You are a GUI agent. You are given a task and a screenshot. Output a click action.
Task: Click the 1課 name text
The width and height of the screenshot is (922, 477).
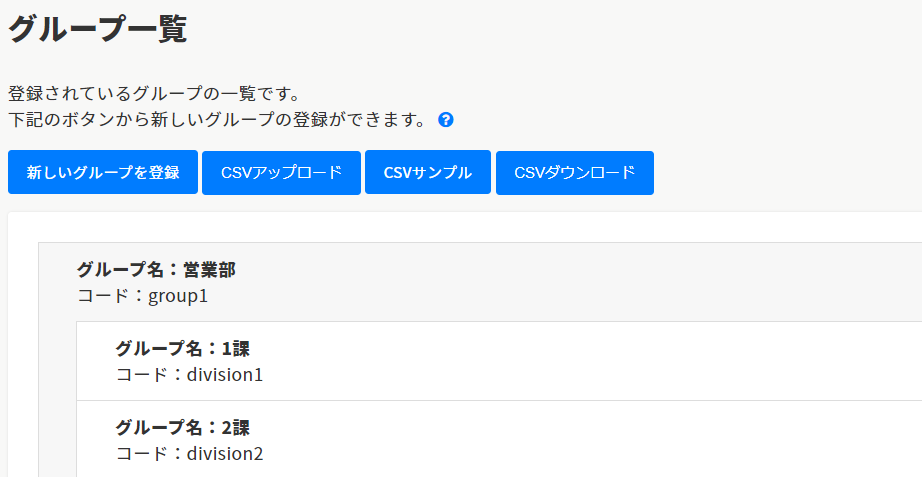click(236, 349)
